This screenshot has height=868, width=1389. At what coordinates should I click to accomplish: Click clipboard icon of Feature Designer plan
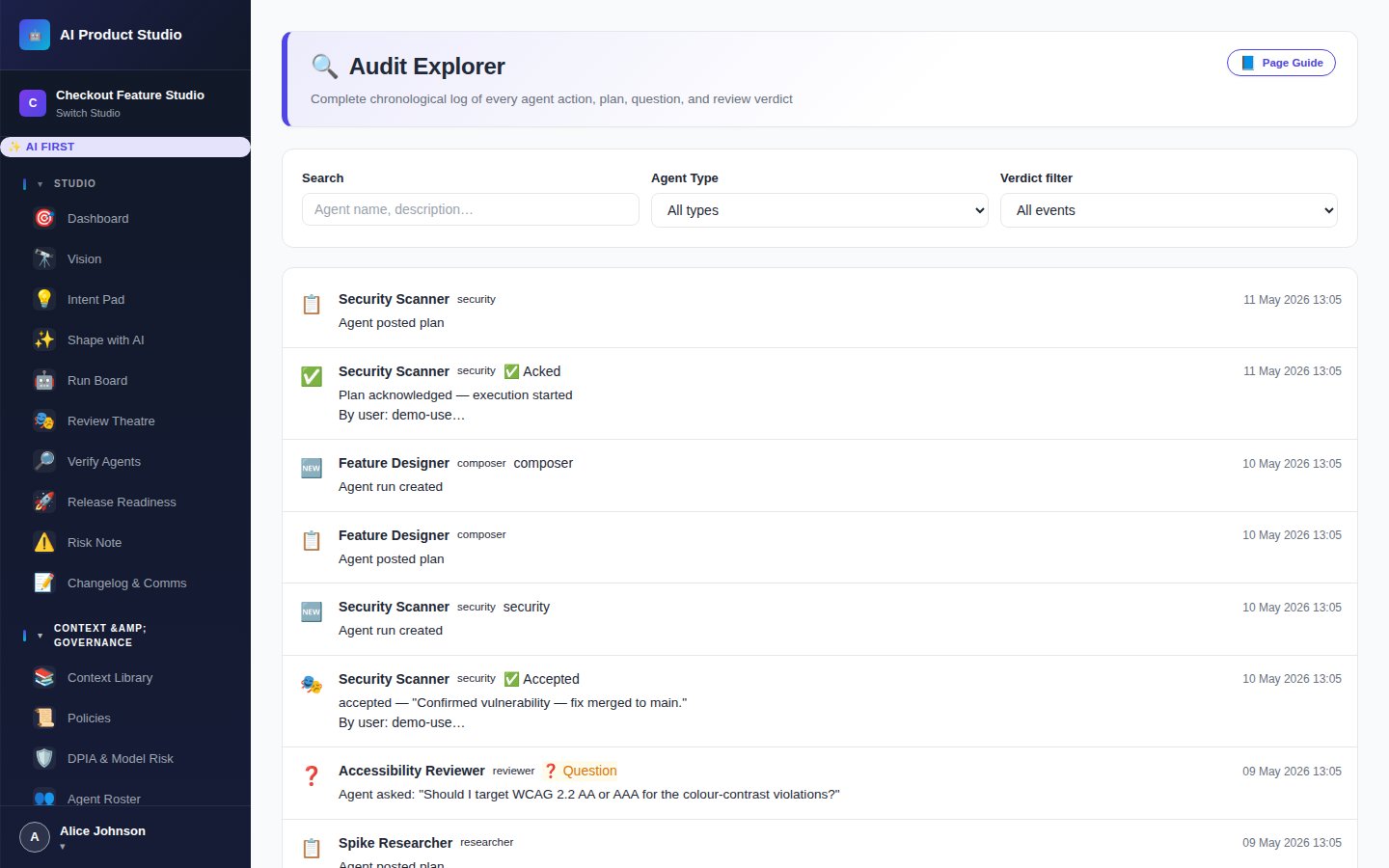click(x=312, y=541)
